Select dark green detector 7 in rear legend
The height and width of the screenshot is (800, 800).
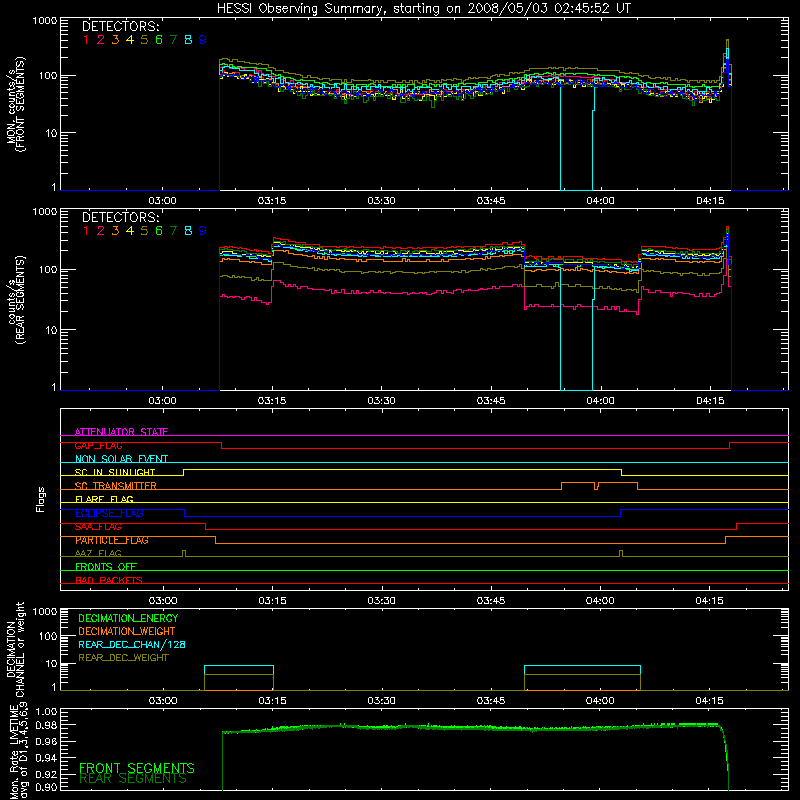tap(173, 231)
